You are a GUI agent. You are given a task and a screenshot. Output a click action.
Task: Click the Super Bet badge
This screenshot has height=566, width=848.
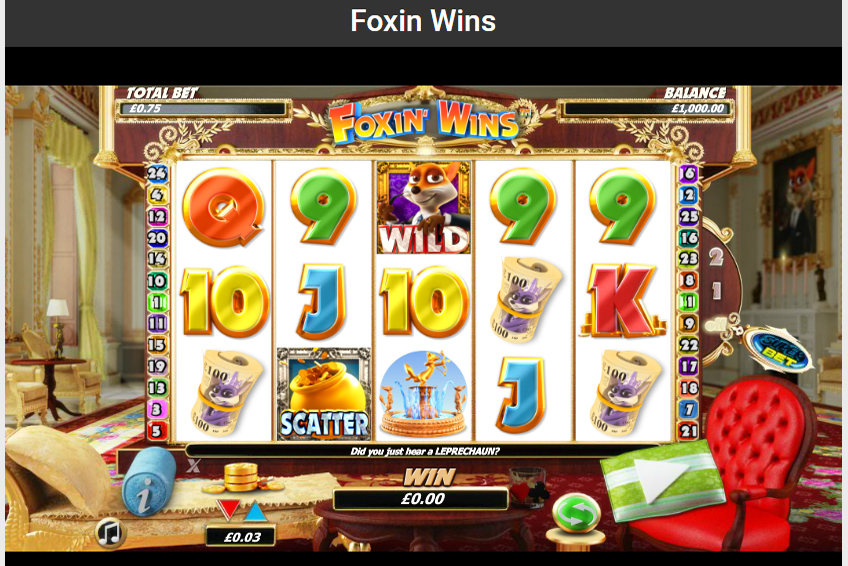click(x=778, y=349)
